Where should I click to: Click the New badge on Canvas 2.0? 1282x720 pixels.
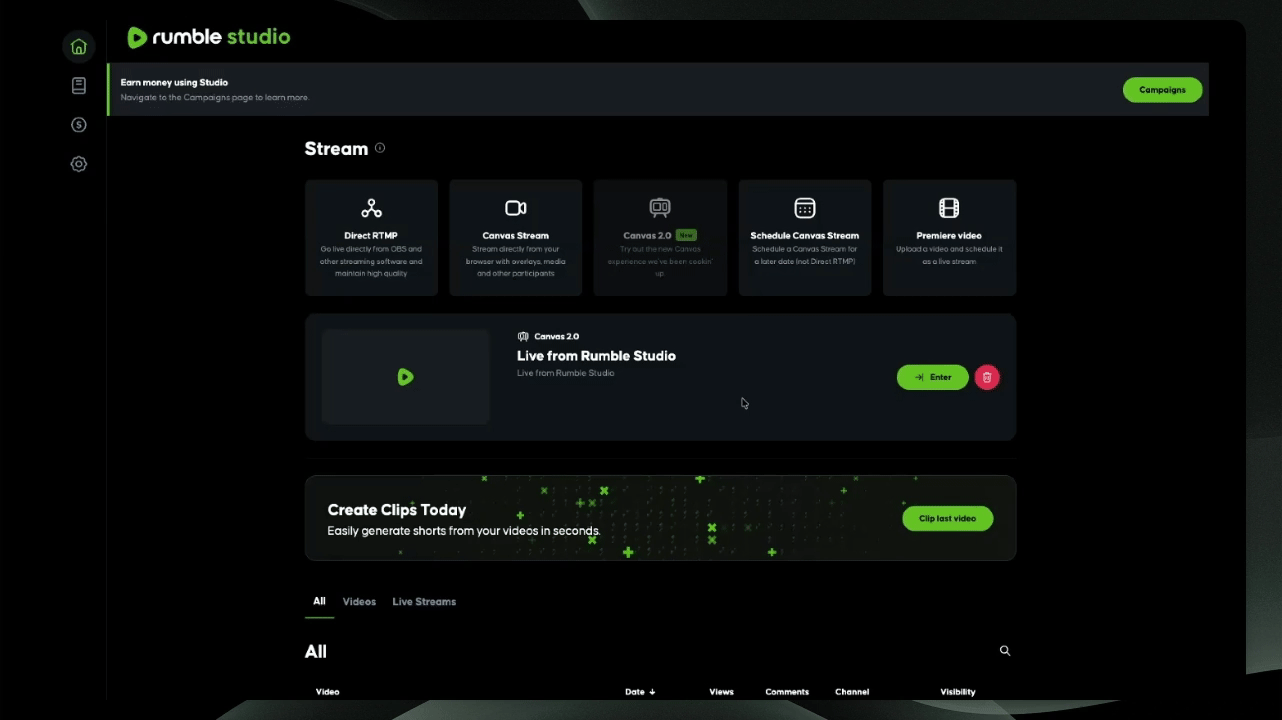click(x=686, y=235)
